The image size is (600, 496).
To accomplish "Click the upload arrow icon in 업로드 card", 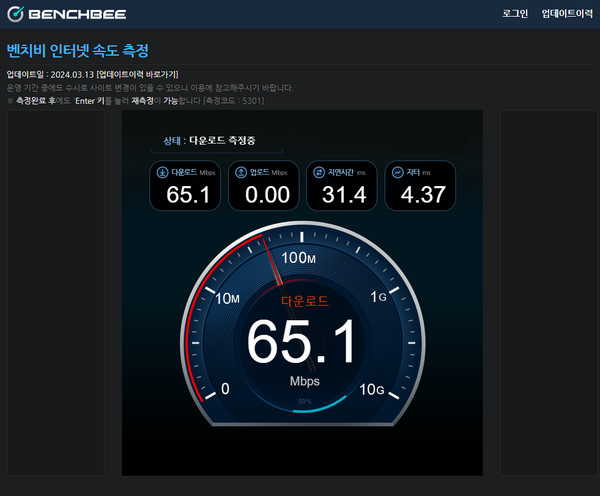I will tap(241, 173).
